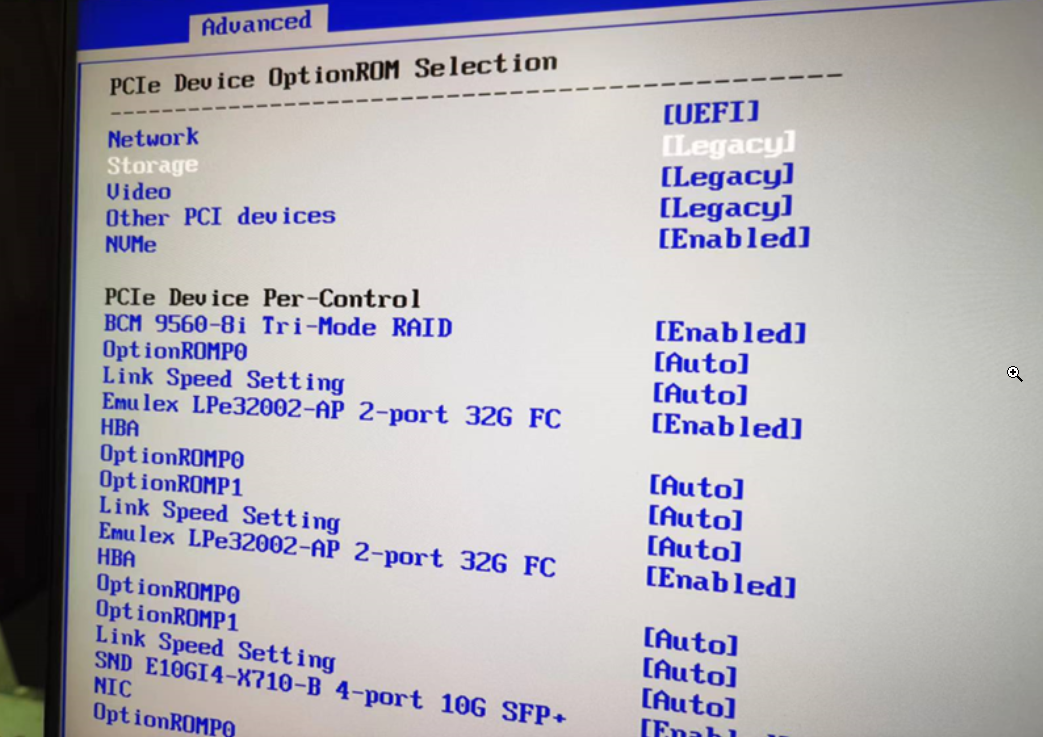This screenshot has width=1043, height=737.
Task: Select Link Speed Setting under BCM RAID
Action: tap(222, 379)
